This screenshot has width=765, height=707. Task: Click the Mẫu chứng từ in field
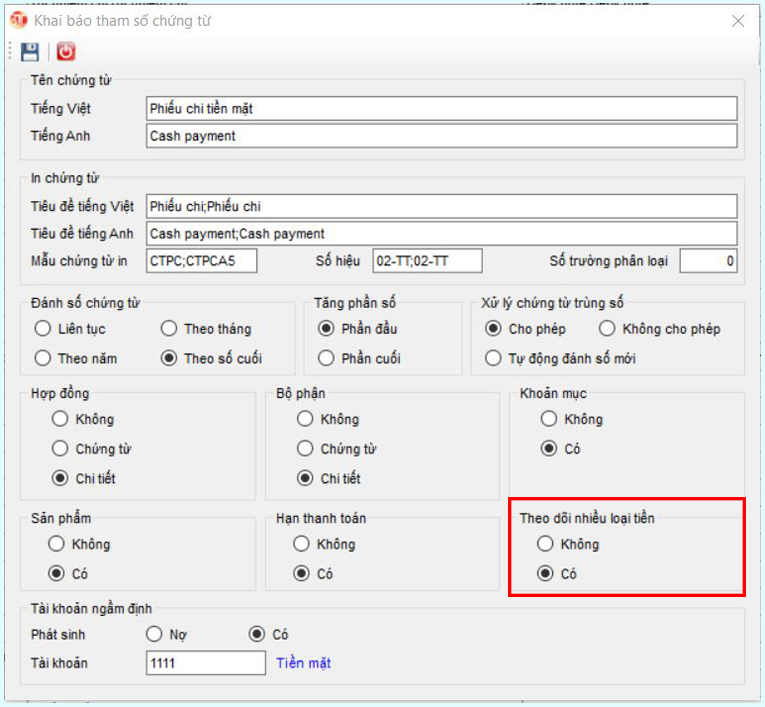tap(200, 261)
